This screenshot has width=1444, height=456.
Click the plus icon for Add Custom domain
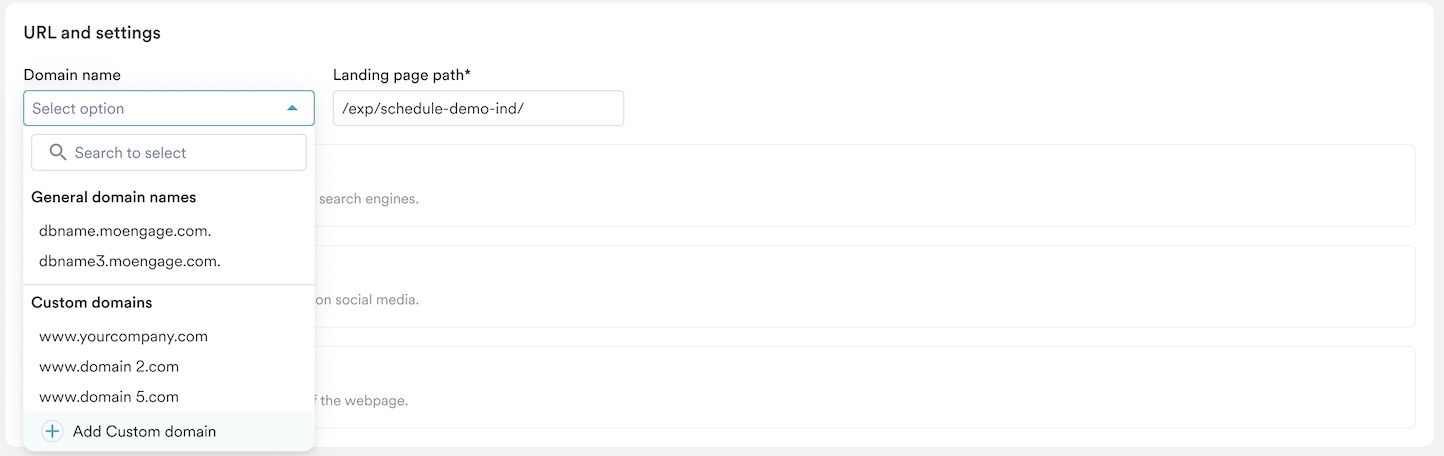[x=52, y=432]
